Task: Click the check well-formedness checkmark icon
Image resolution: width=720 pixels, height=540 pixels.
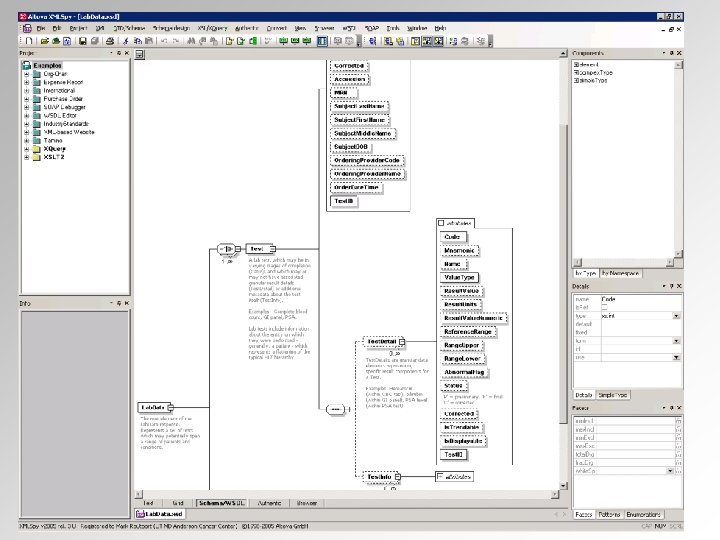Action: (x=268, y=41)
